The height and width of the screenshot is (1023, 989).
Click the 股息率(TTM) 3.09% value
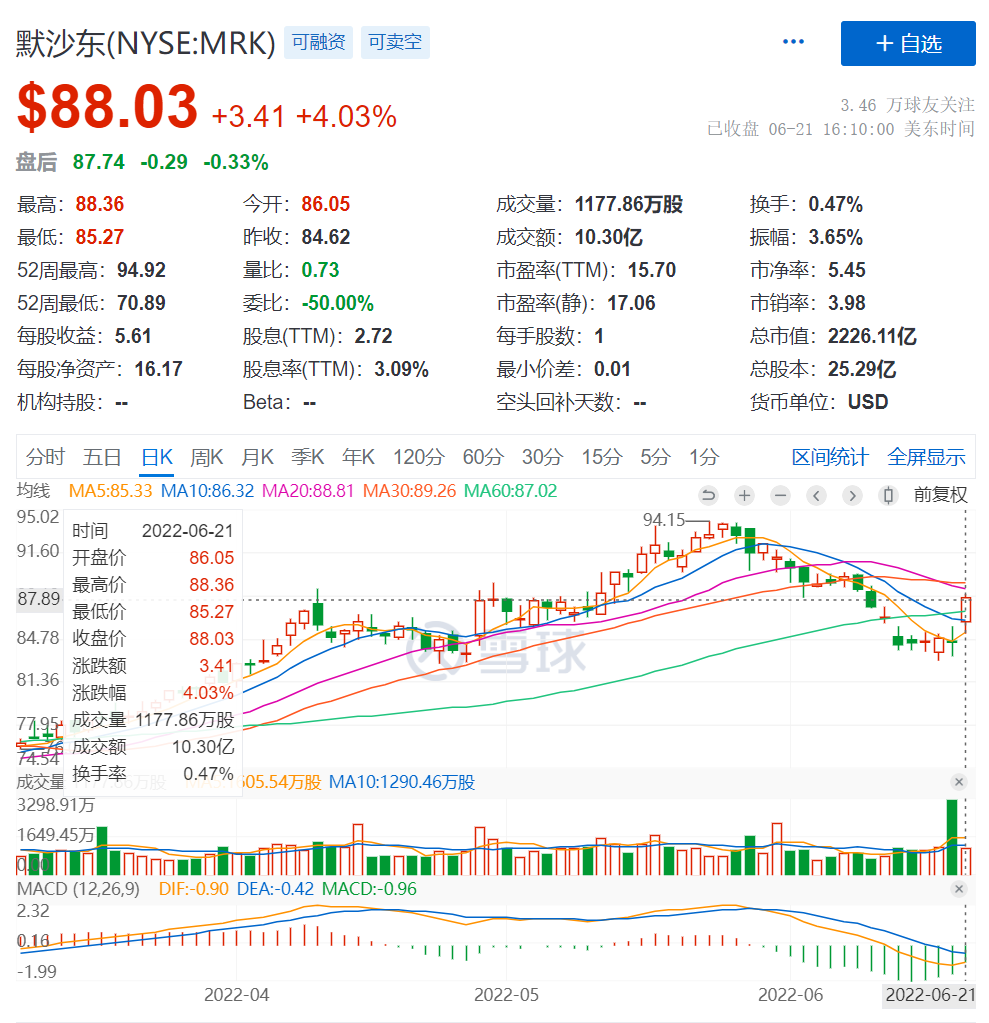(401, 369)
